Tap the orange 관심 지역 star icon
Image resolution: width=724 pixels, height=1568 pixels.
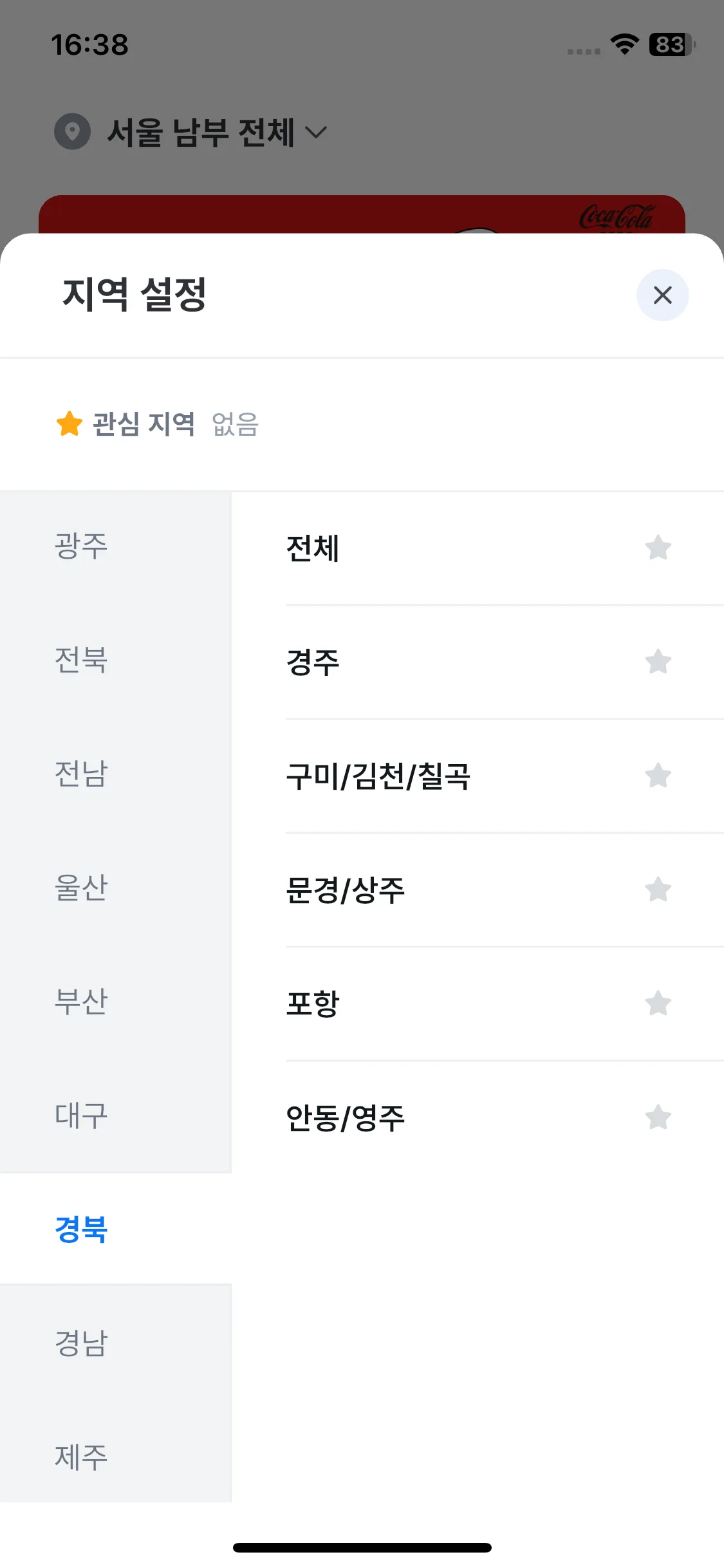tap(70, 424)
